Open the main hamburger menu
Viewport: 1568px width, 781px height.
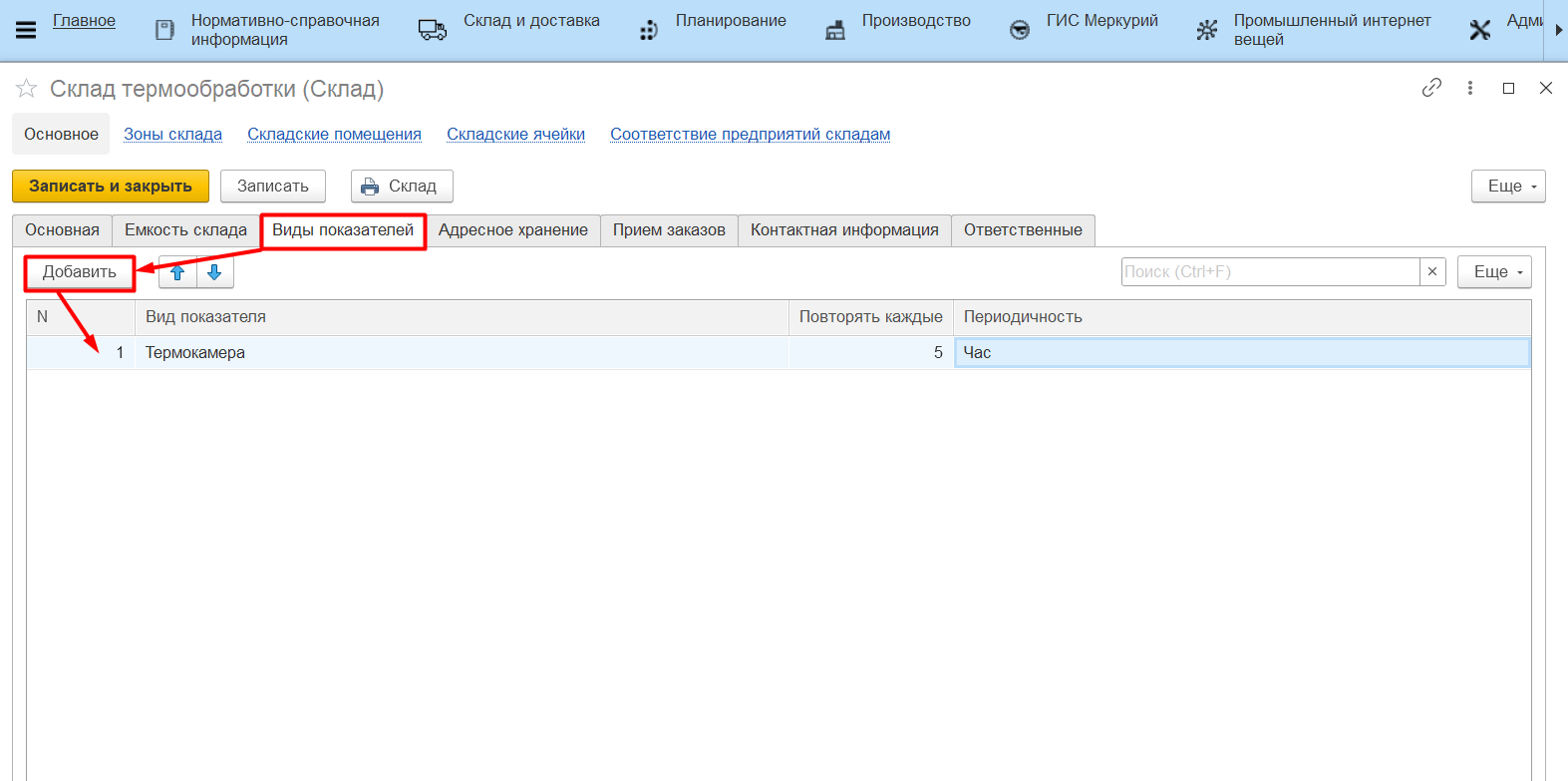[26, 30]
